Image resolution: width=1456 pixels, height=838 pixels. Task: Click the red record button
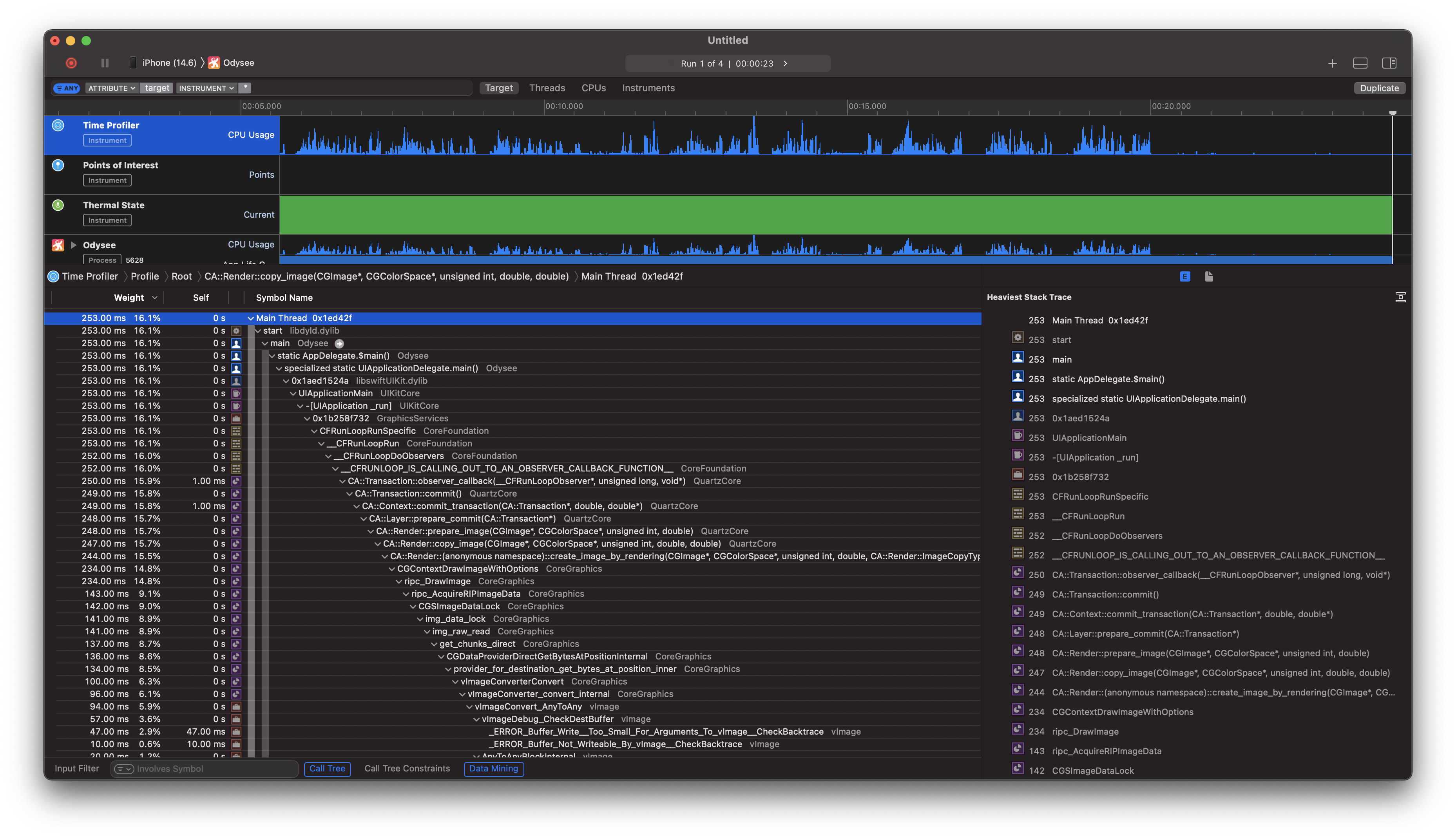tap(71, 63)
